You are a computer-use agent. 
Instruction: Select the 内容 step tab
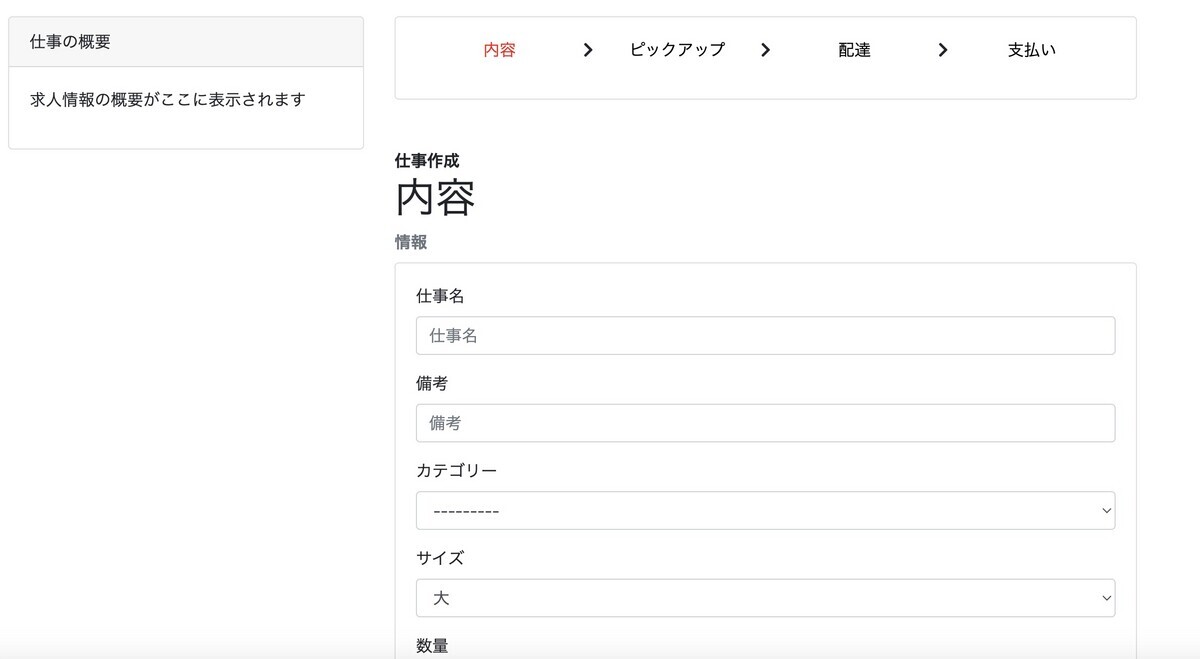pos(499,50)
